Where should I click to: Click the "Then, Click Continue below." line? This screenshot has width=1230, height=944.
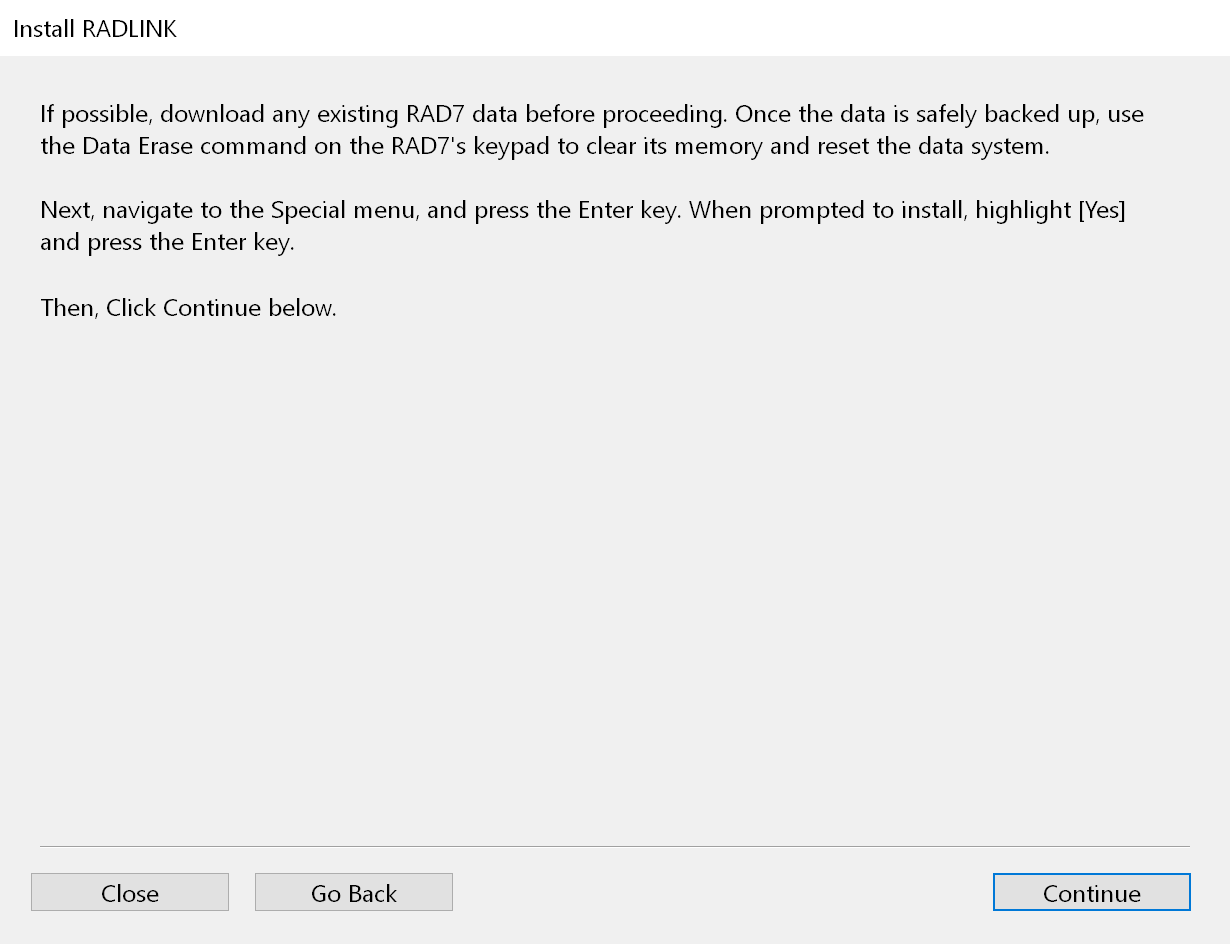click(x=188, y=308)
